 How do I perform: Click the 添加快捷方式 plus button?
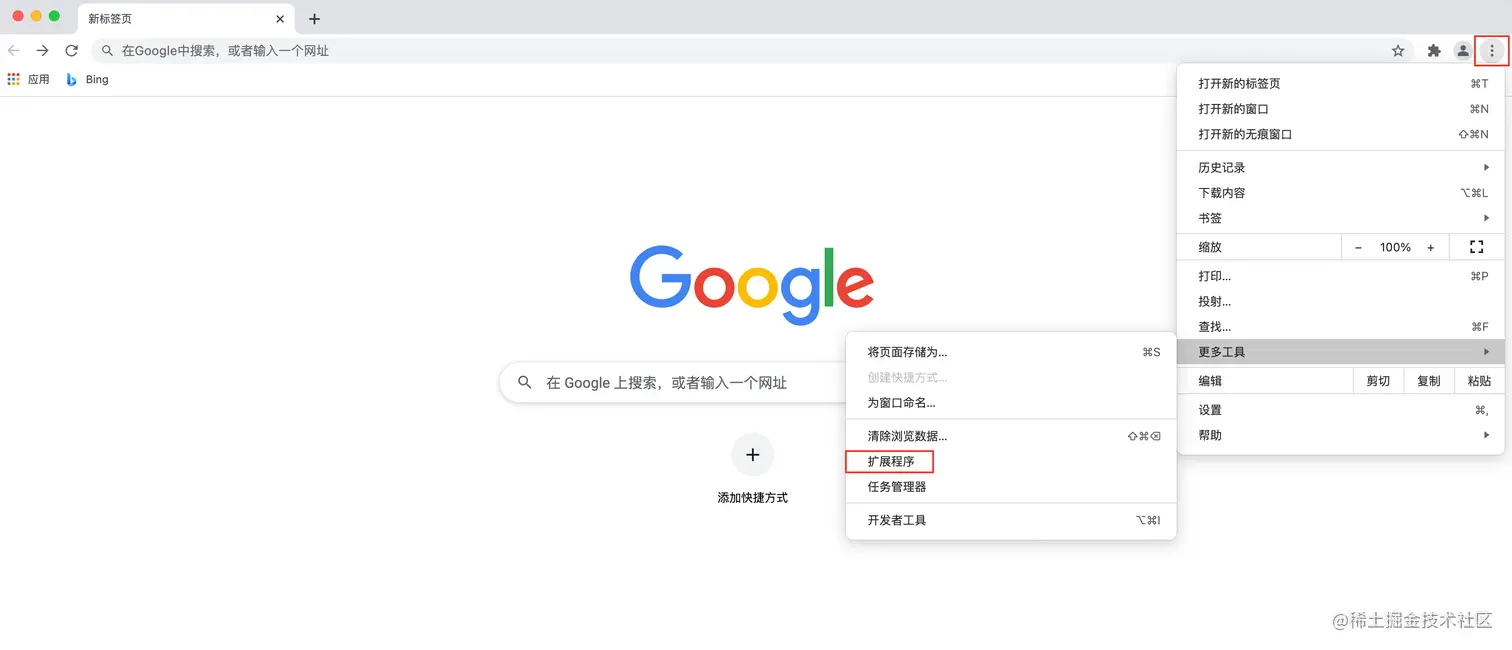pos(752,455)
